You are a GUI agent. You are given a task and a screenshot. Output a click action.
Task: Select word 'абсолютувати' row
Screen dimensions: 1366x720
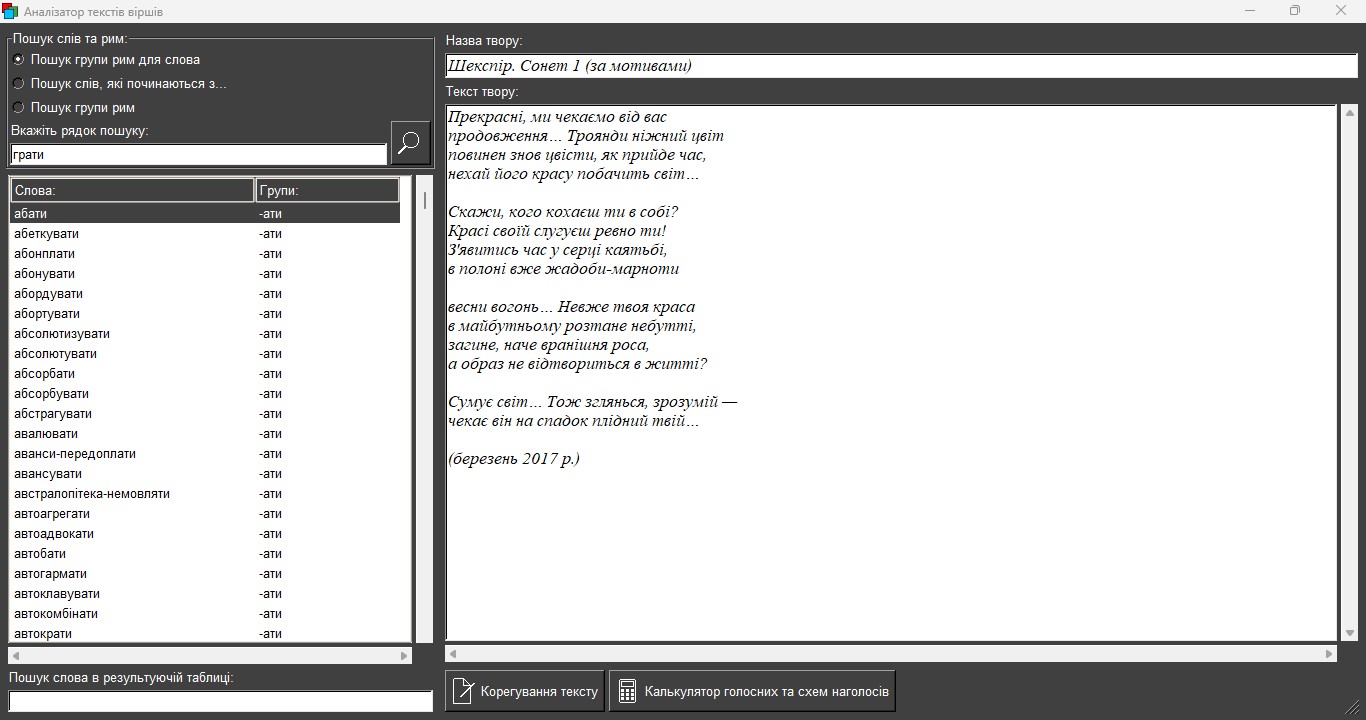pyautogui.click(x=205, y=354)
